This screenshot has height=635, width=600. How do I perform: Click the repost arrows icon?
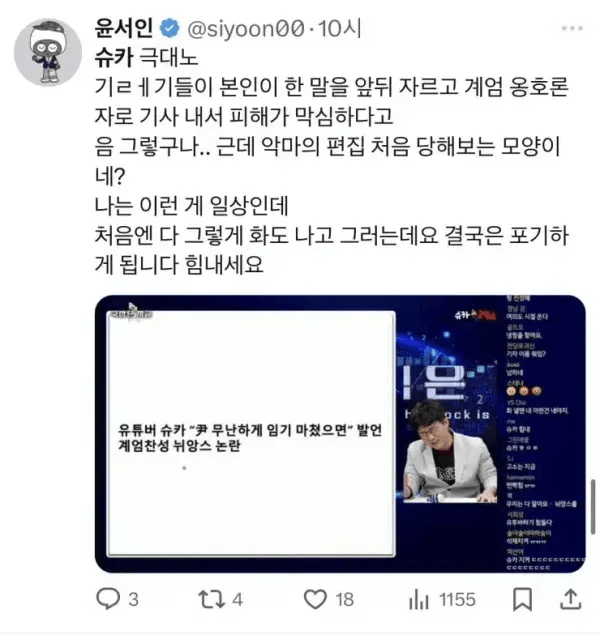coord(211,599)
